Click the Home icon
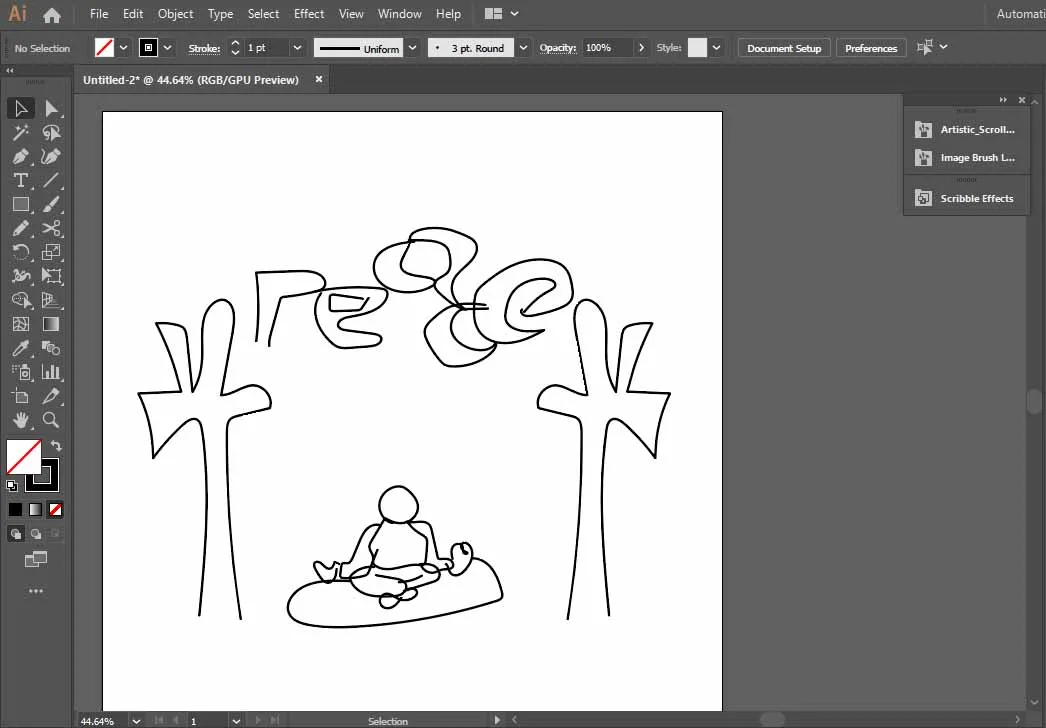Viewport: 1046px width, 728px height. 52,15
